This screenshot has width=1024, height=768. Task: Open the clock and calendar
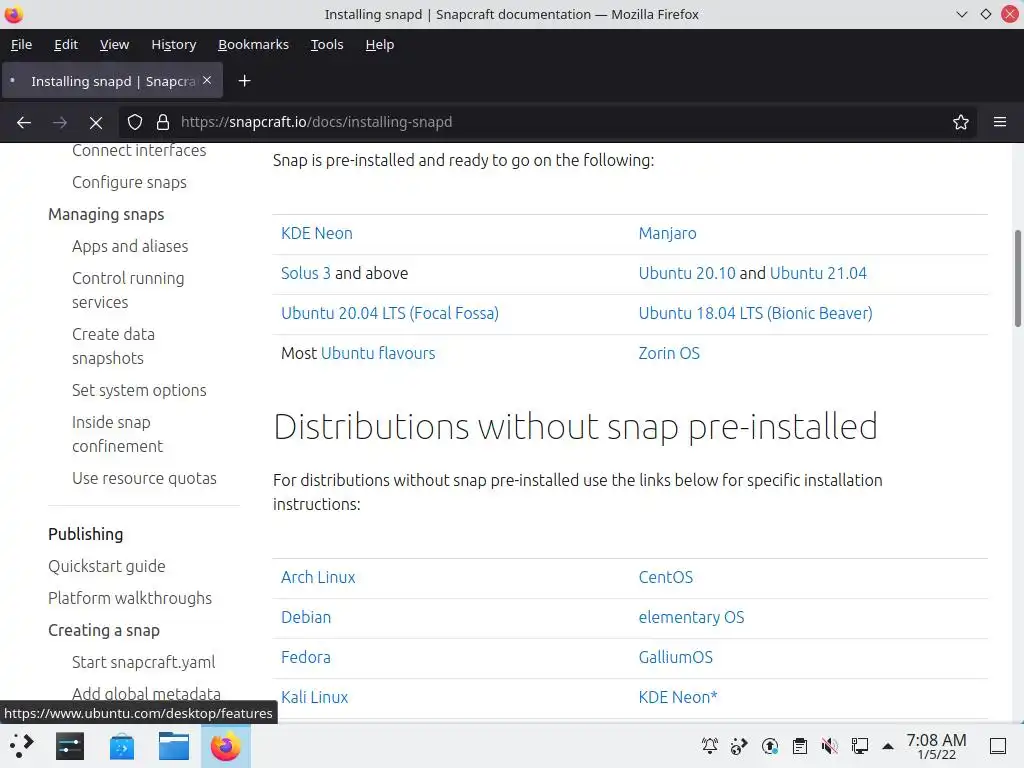tap(936, 746)
